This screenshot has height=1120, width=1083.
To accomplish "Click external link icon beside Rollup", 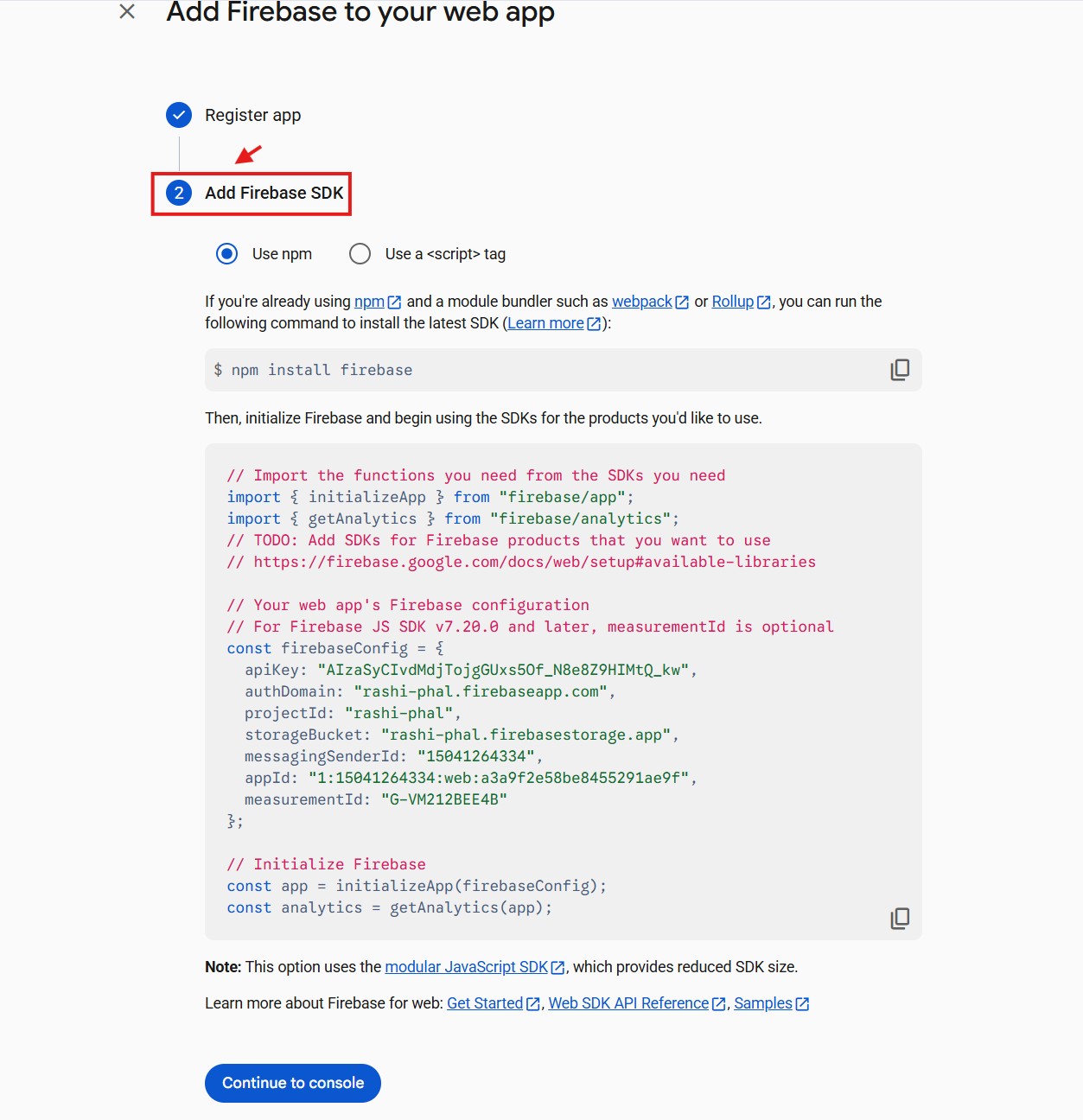I will click(x=764, y=302).
